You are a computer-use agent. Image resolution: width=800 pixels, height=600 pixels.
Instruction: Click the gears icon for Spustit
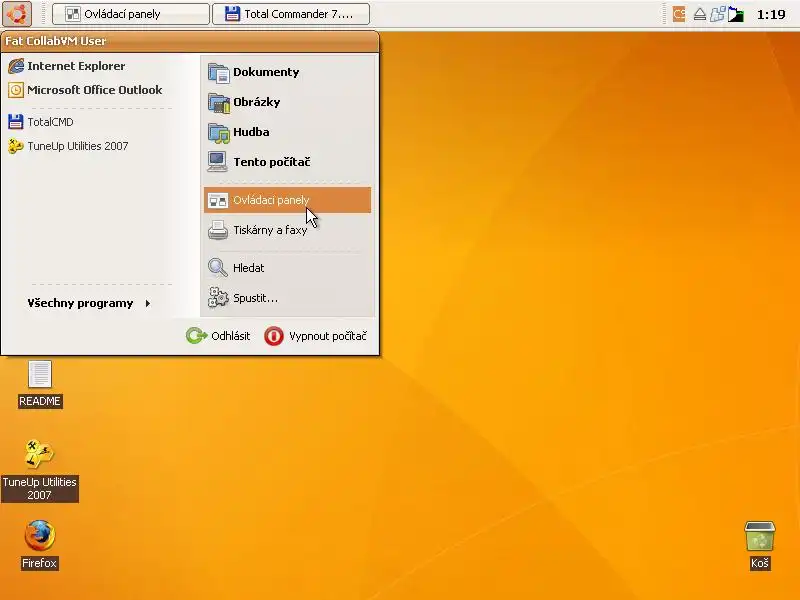click(x=218, y=298)
